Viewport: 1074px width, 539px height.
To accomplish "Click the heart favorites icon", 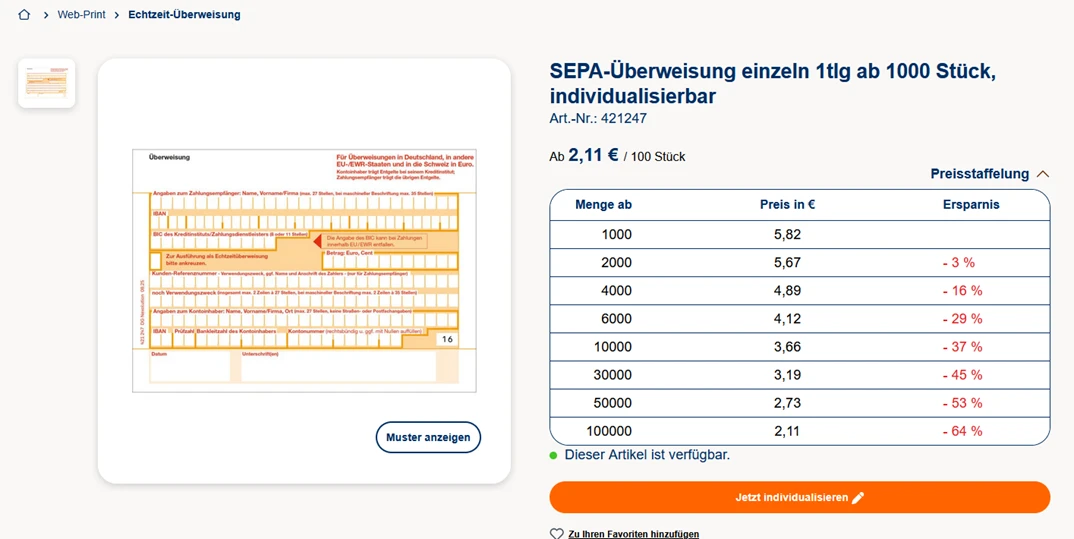I will (557, 534).
